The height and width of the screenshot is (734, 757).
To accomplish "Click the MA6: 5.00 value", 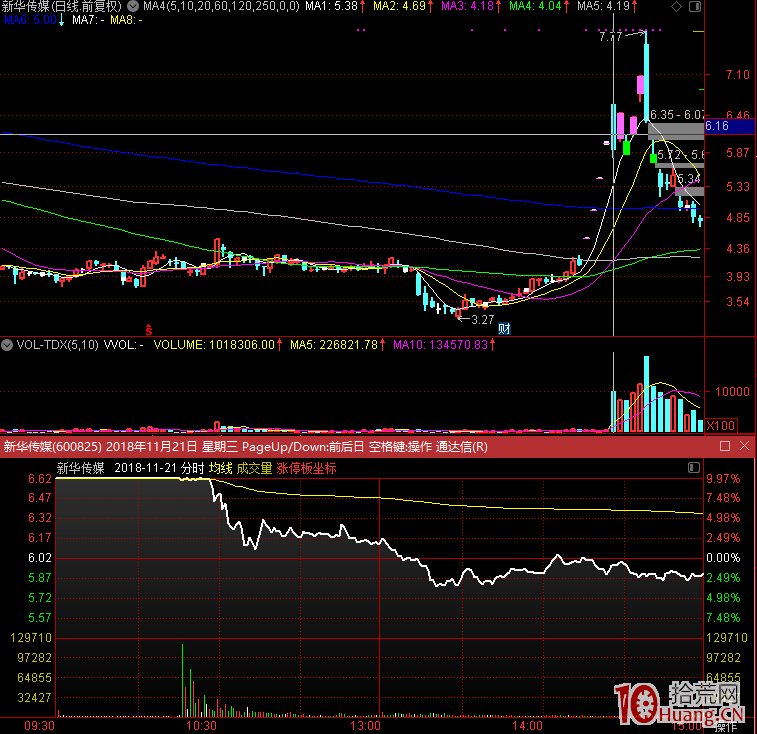I will point(34,20).
